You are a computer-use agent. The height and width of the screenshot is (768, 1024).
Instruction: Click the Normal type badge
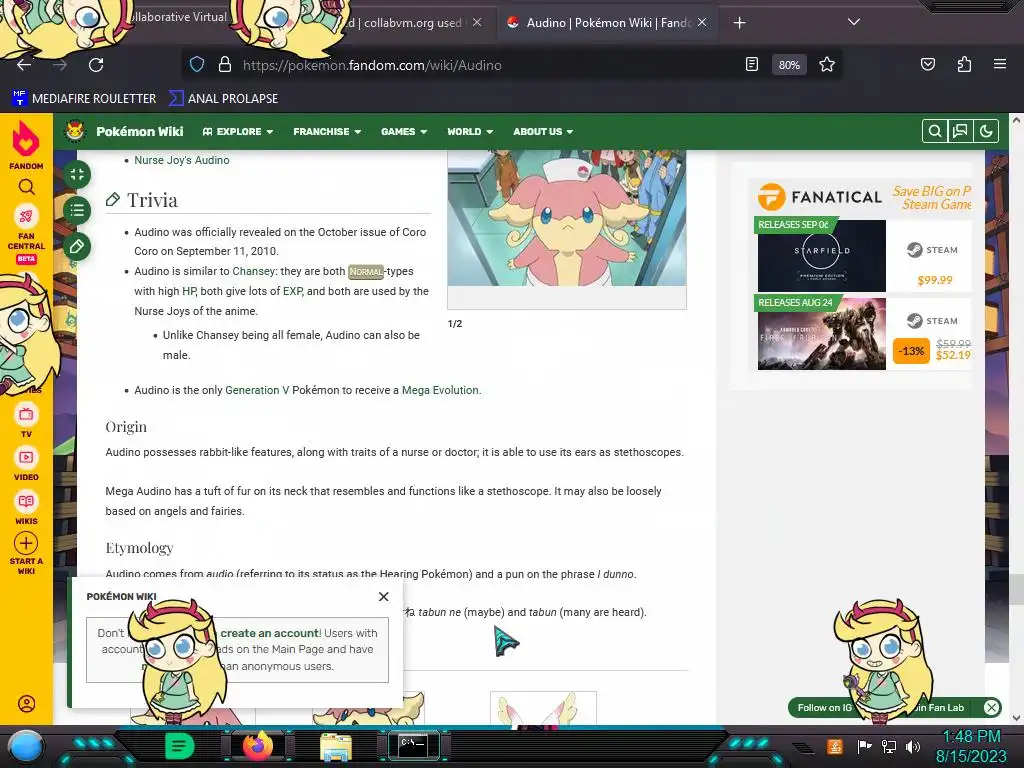tap(366, 272)
